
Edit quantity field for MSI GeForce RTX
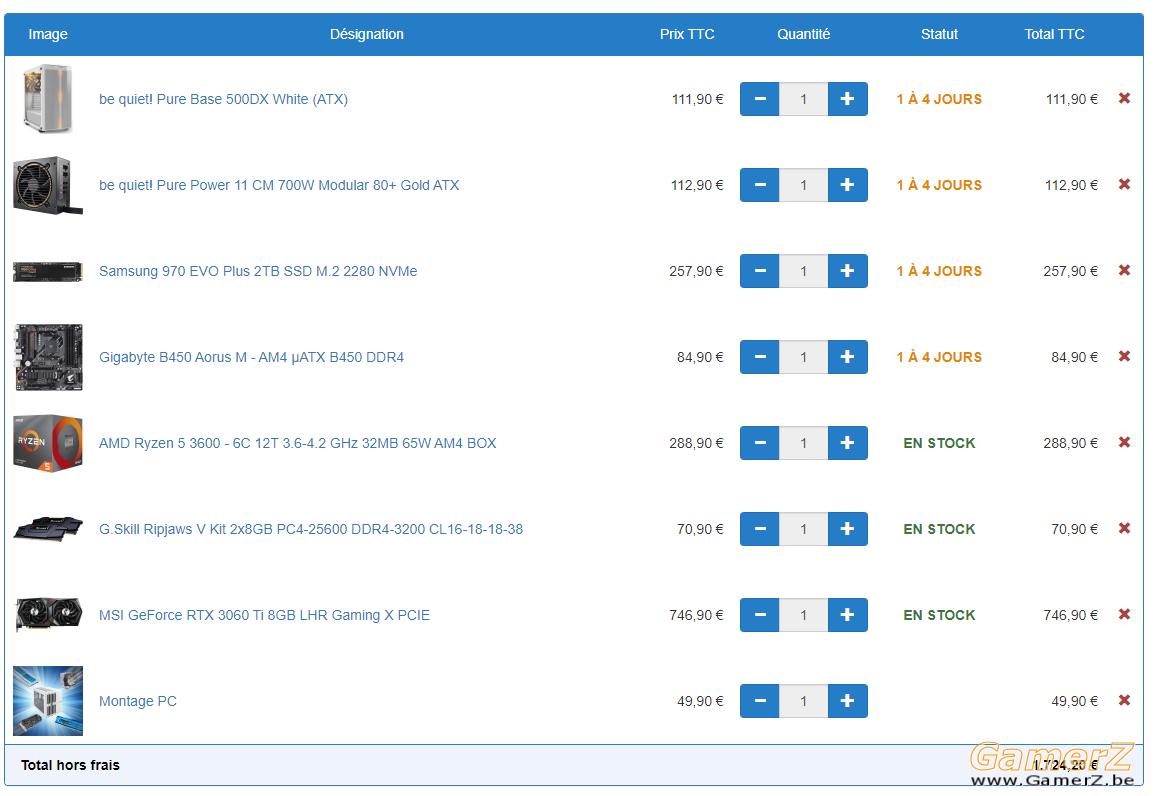tap(804, 615)
